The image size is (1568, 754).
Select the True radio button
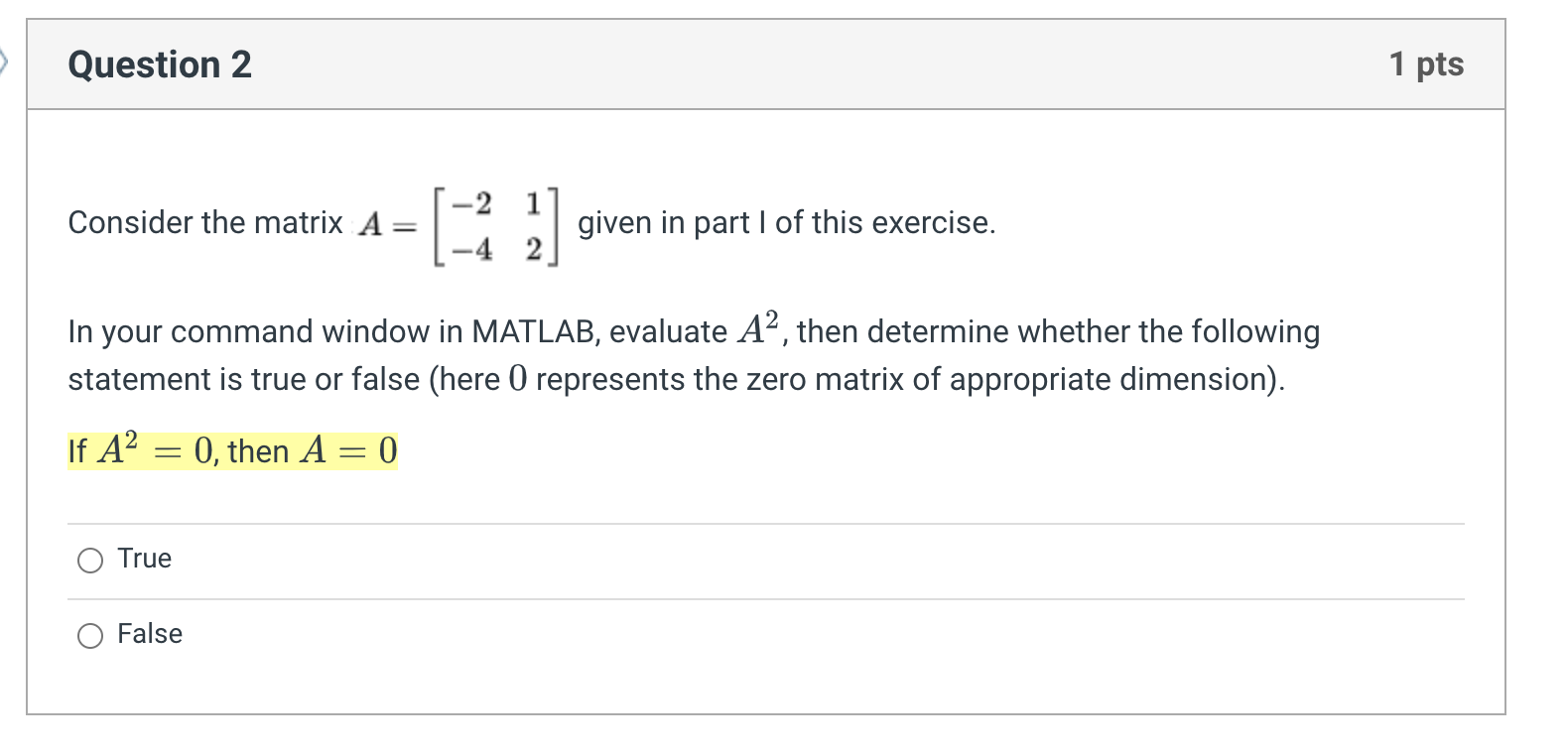pos(89,560)
